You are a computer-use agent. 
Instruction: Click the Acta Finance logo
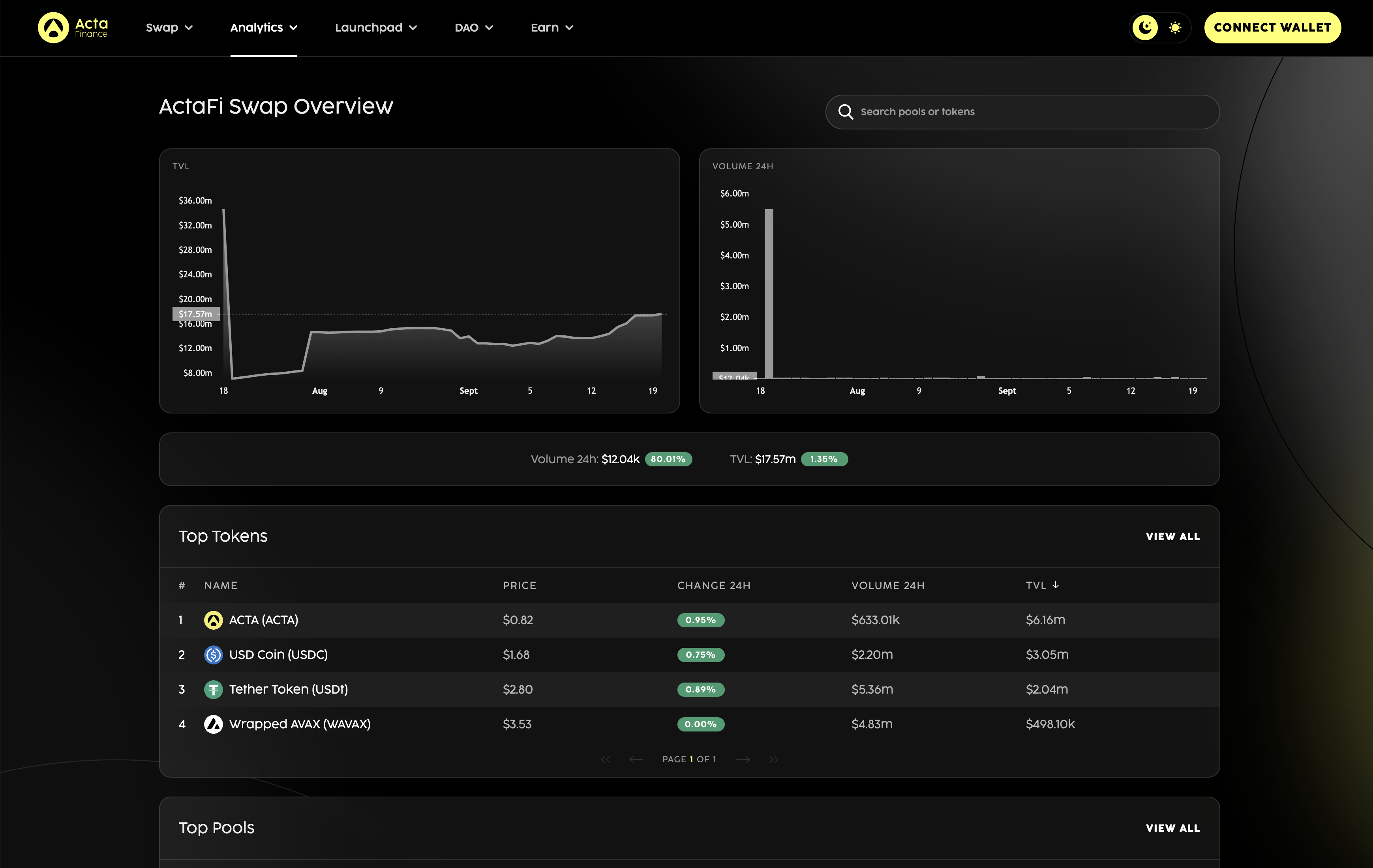[72, 27]
